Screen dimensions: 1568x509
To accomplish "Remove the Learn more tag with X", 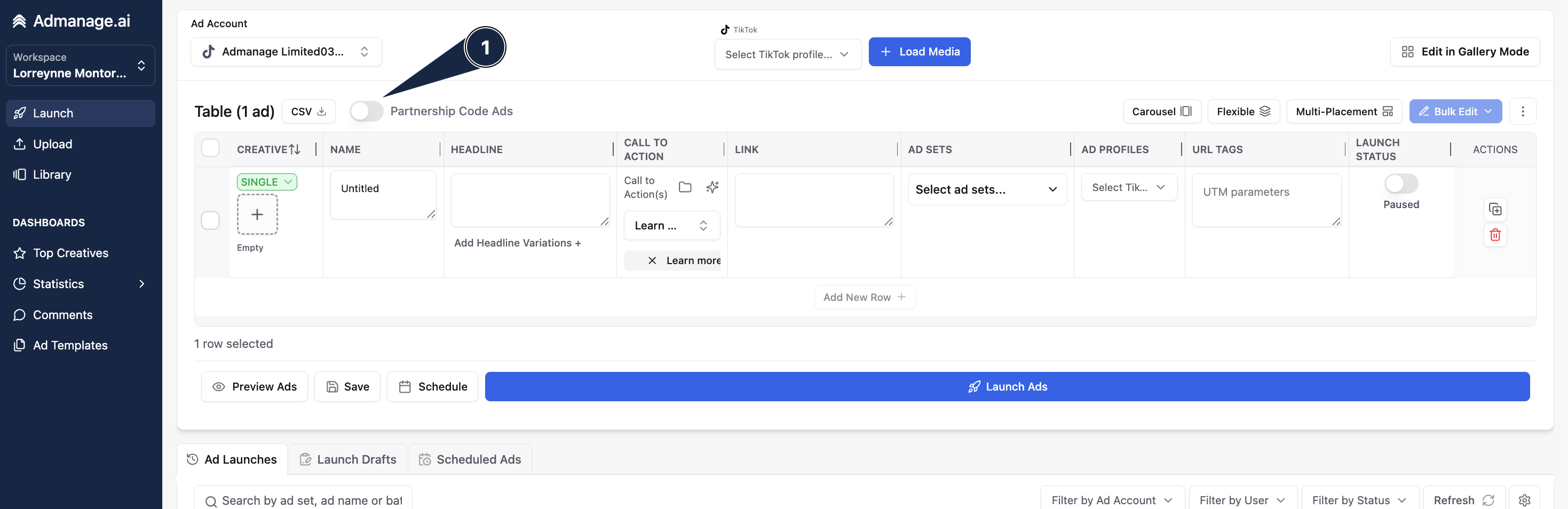I will [652, 260].
